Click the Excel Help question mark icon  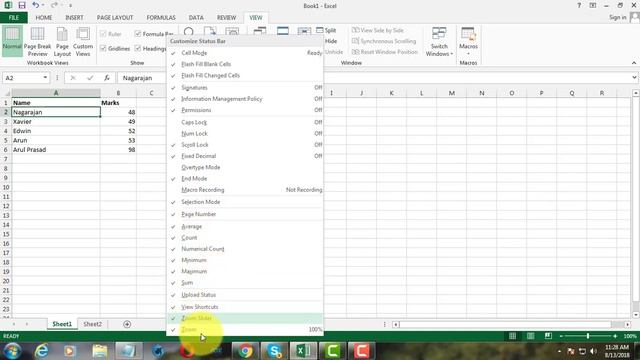click(579, 5)
